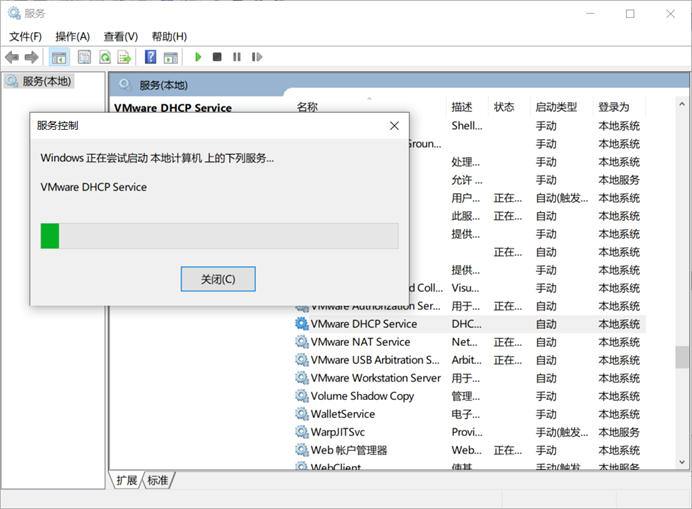692x509 pixels.
Task: Click gear icon of VMware NAT Service
Action: pos(301,342)
